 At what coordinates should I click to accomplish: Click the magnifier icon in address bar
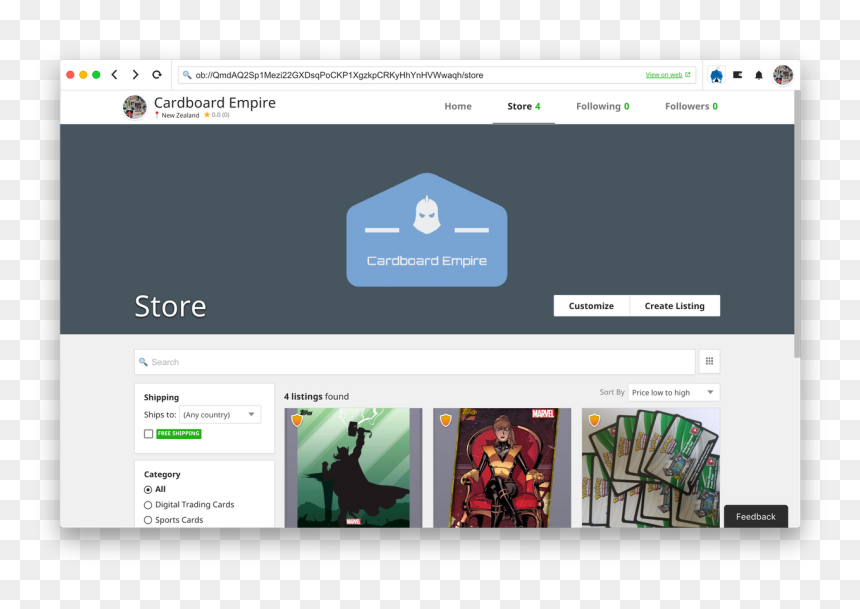pos(187,75)
